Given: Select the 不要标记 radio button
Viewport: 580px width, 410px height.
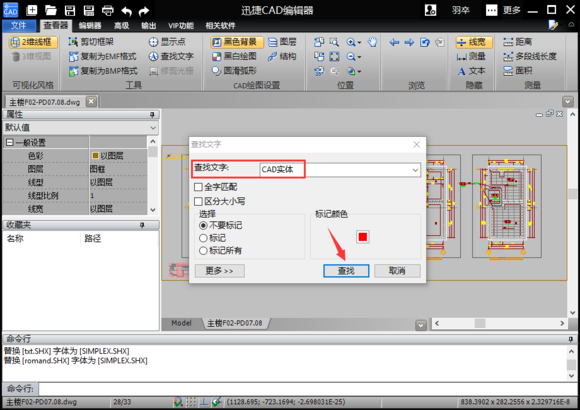Looking at the screenshot, I should click(203, 225).
